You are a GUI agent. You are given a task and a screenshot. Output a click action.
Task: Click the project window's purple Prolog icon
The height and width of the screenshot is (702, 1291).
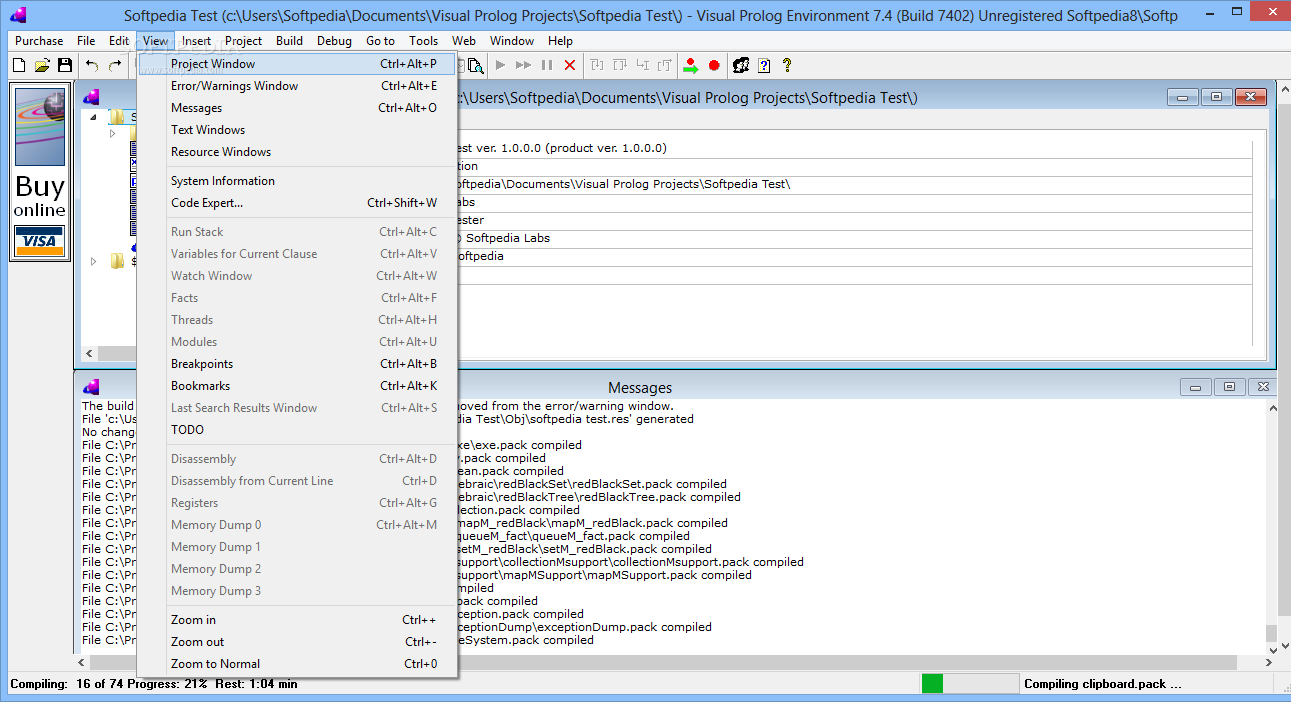point(92,97)
